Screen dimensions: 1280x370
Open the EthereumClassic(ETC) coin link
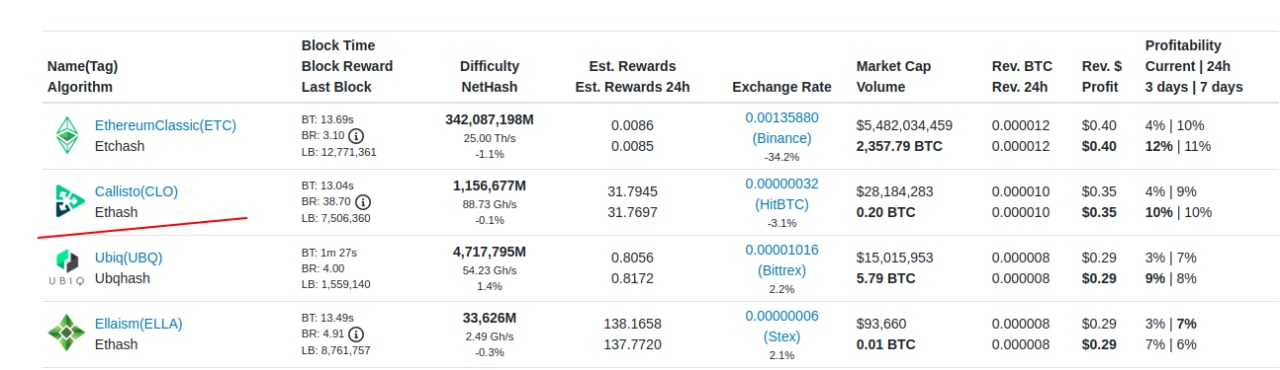pyautogui.click(x=165, y=125)
